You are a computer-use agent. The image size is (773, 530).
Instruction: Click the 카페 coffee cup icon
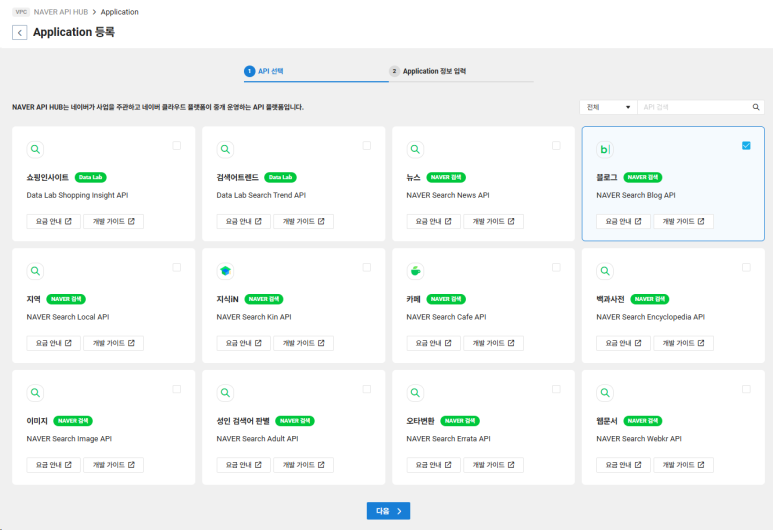pyautogui.click(x=415, y=271)
